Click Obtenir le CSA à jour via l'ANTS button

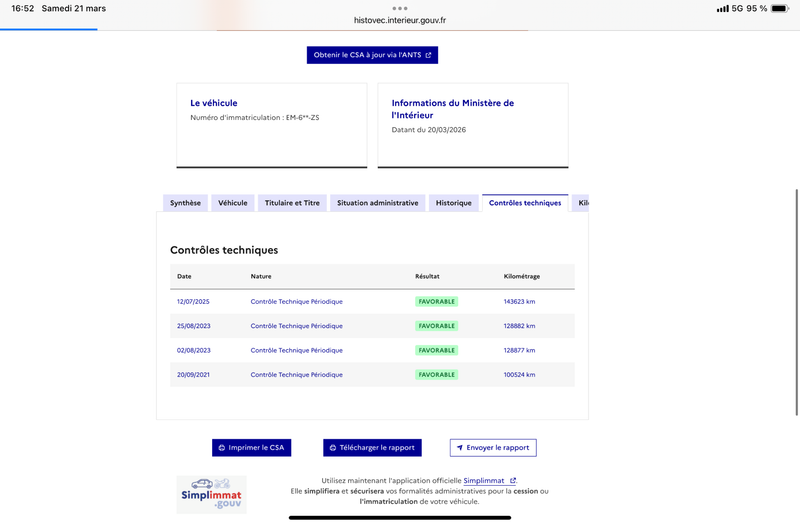[x=372, y=55]
